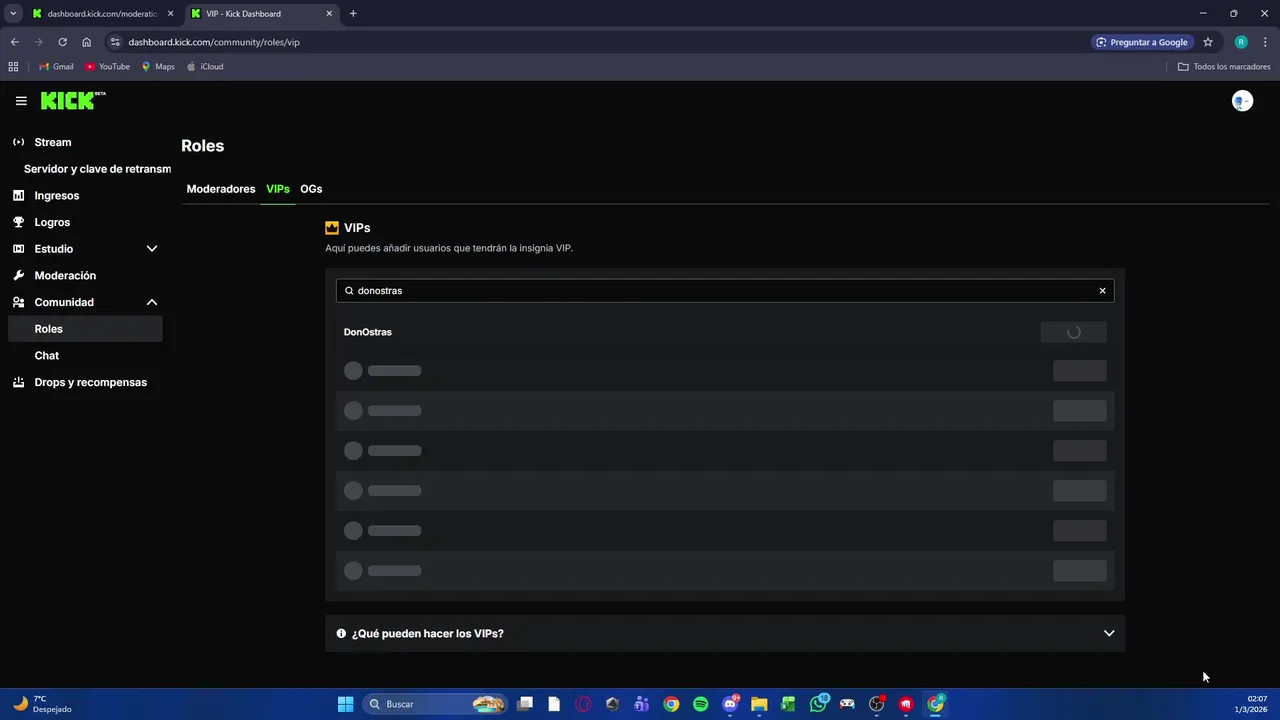The height and width of the screenshot is (720, 1280).
Task: Open the Windows Start menu
Action: [345, 704]
